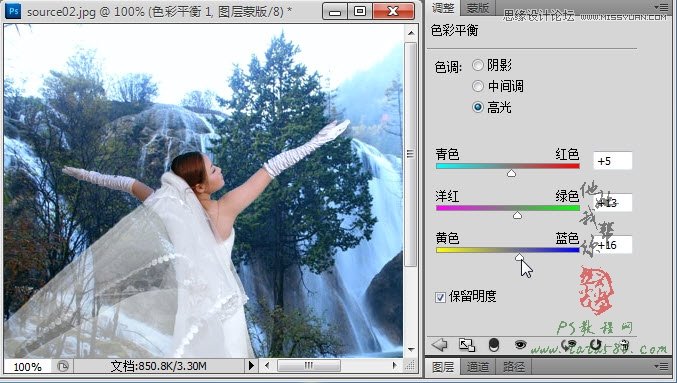Image resolution: width=677 pixels, height=383 pixels.
Task: Switch to the 蒙版 tab
Action: point(478,7)
